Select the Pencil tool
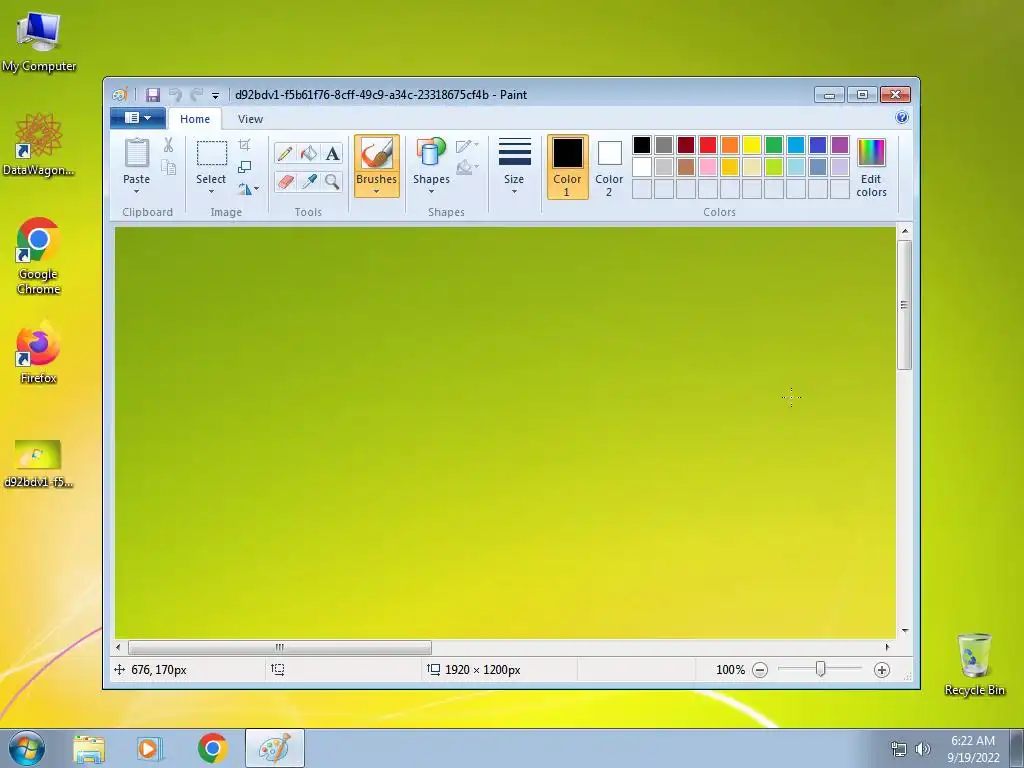Screen dimensions: 1024x768 coord(285,153)
